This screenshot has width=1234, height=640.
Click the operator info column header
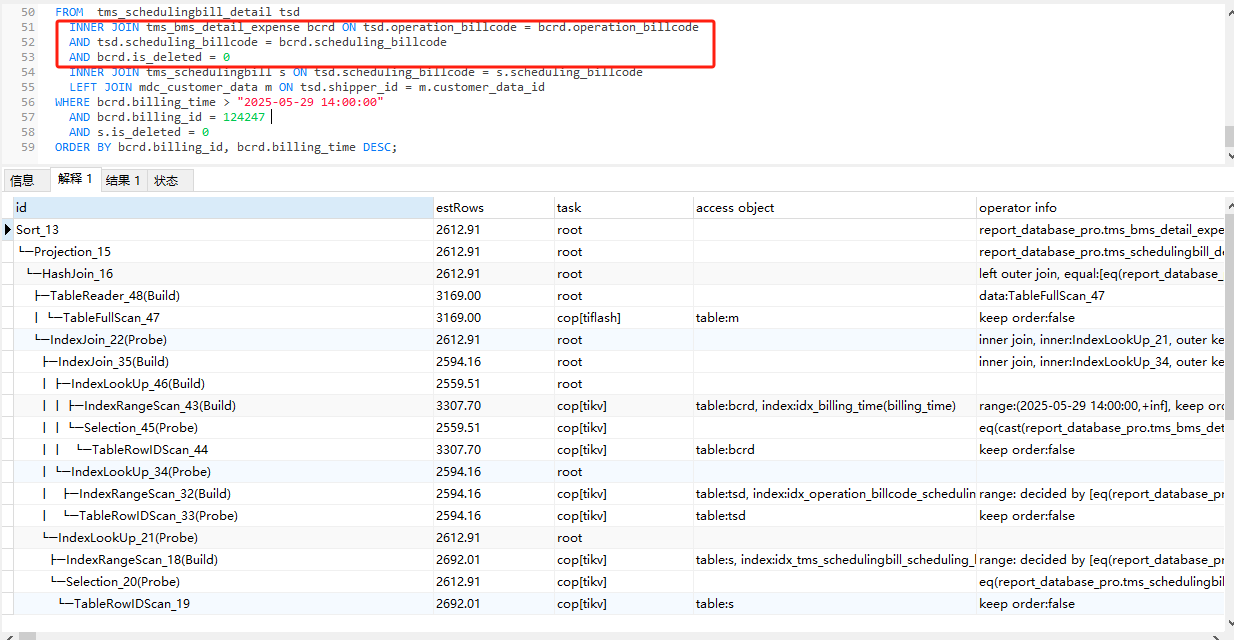pos(1017,208)
